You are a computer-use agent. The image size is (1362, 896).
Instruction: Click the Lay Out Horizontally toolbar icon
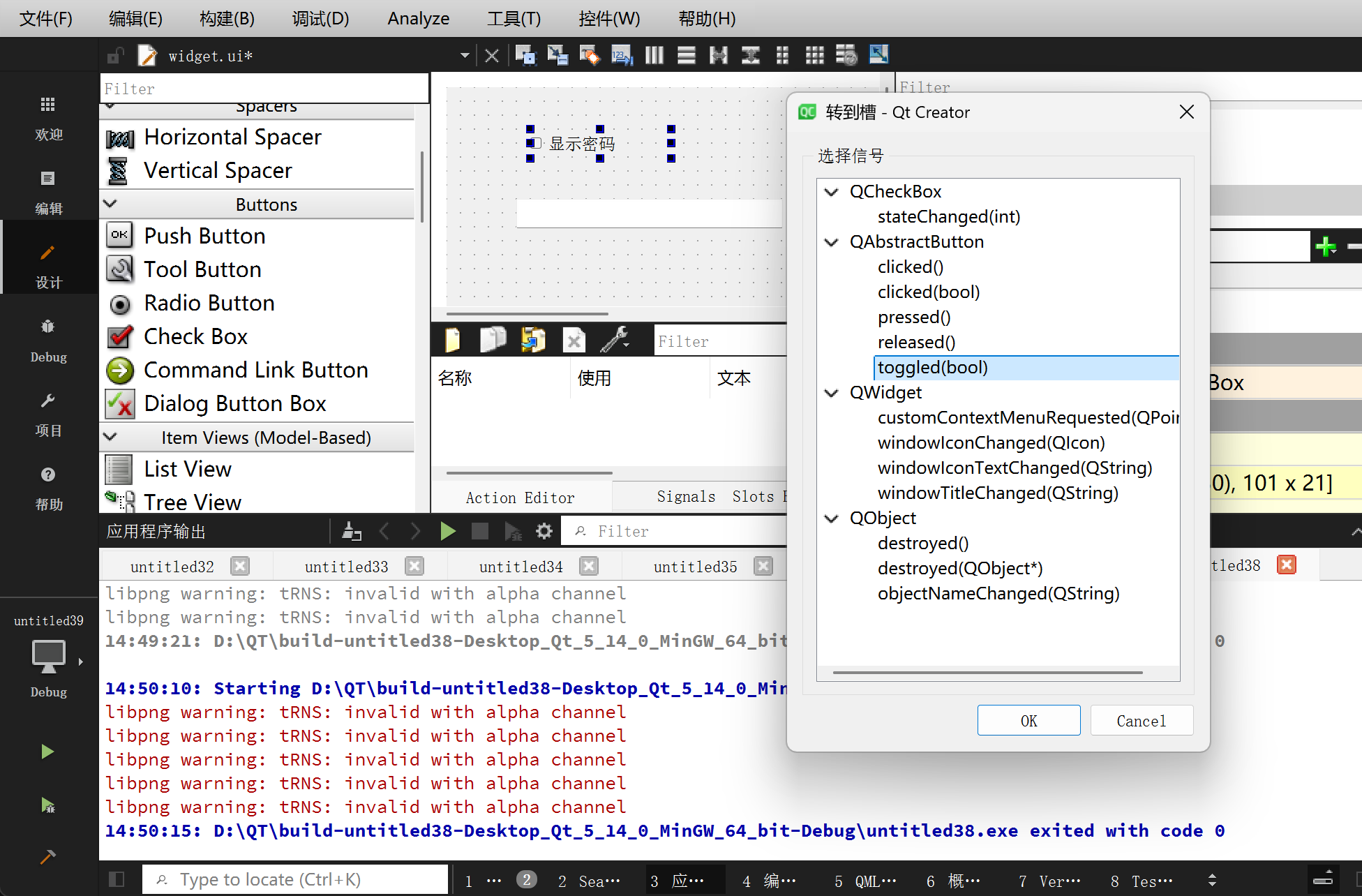click(x=654, y=55)
